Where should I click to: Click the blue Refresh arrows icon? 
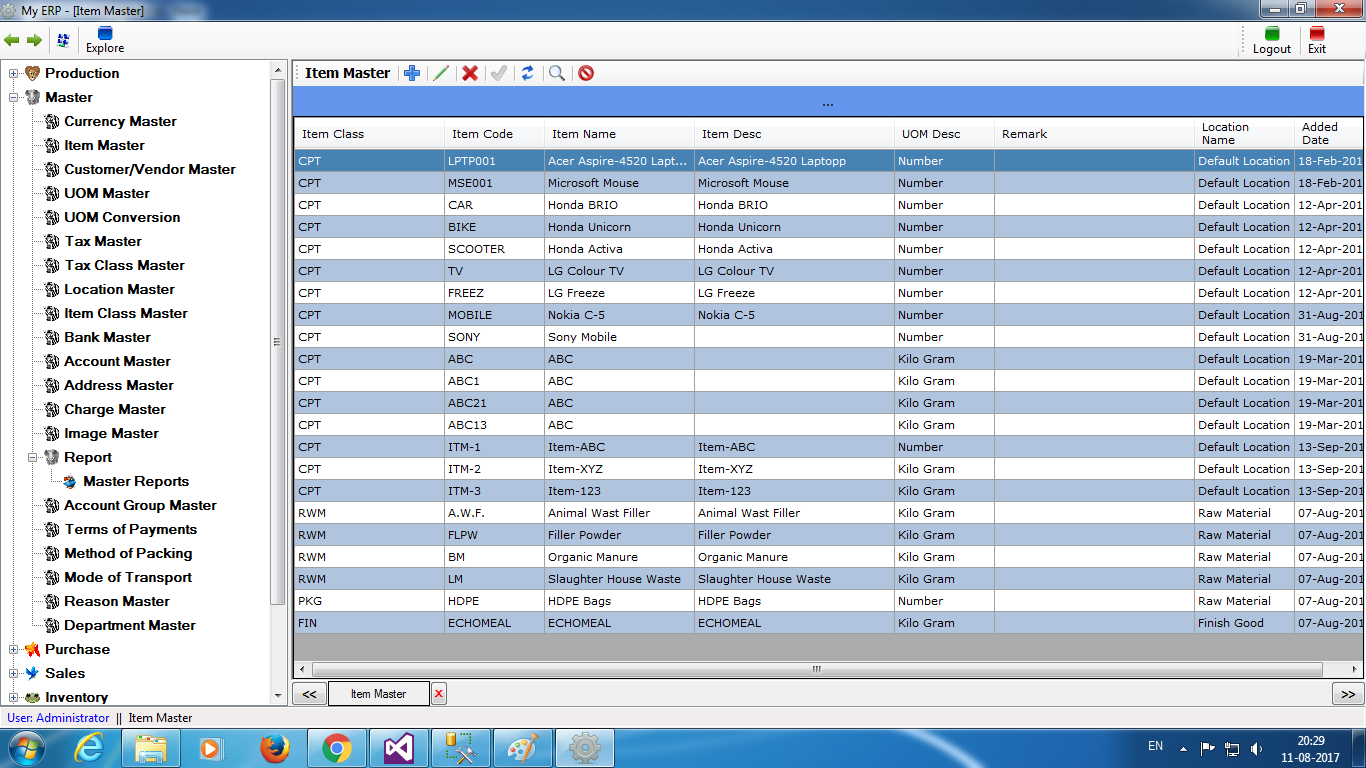(527, 73)
